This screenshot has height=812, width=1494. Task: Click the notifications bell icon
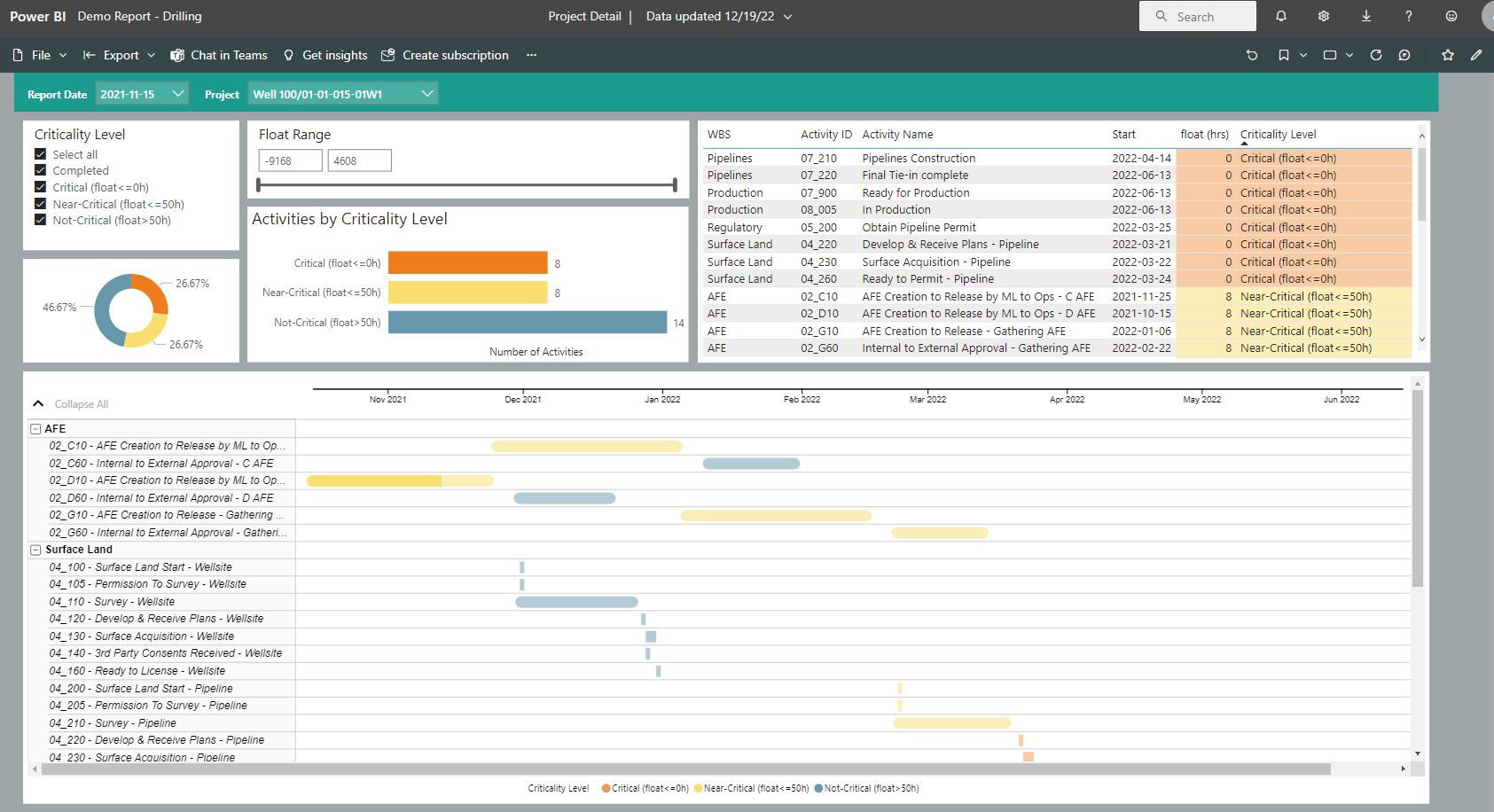pyautogui.click(x=1281, y=16)
